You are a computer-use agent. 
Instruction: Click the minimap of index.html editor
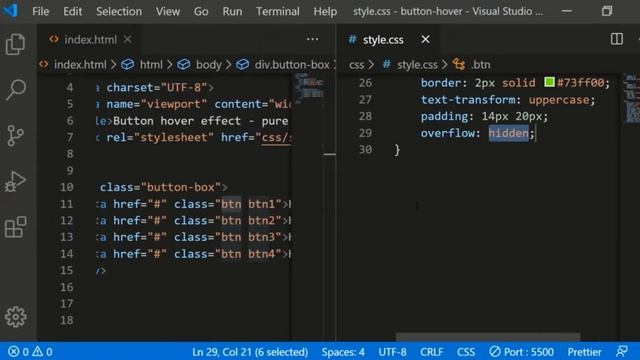click(x=309, y=88)
